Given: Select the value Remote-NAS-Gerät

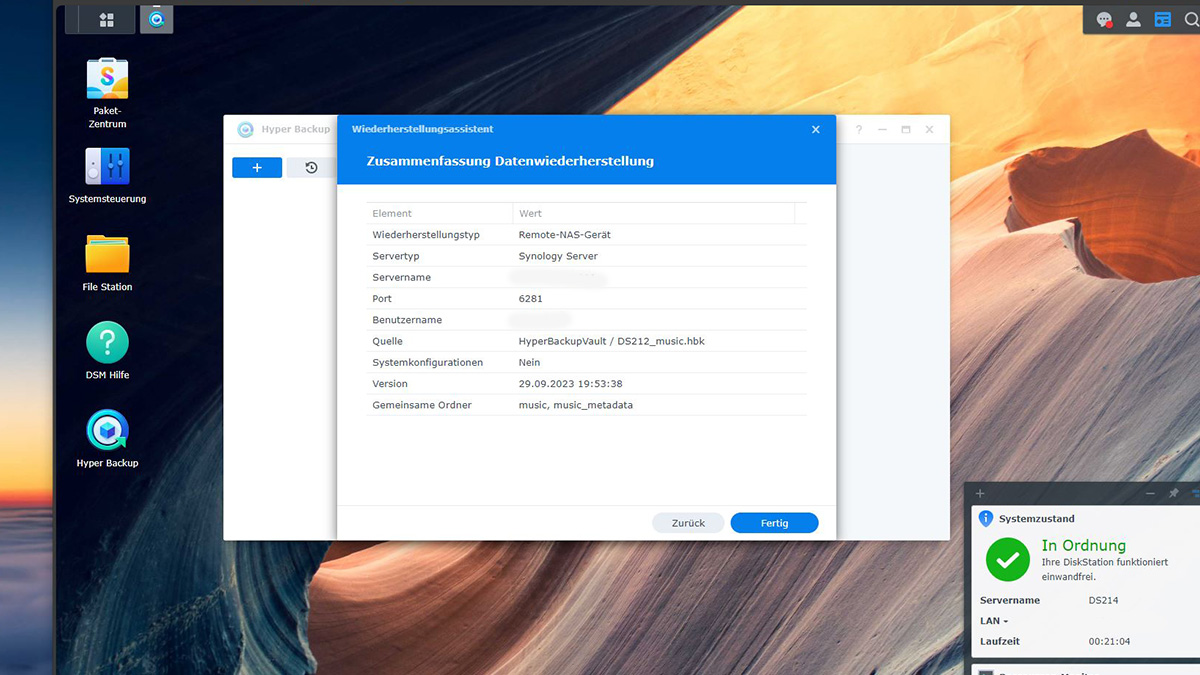Looking at the screenshot, I should tap(564, 235).
